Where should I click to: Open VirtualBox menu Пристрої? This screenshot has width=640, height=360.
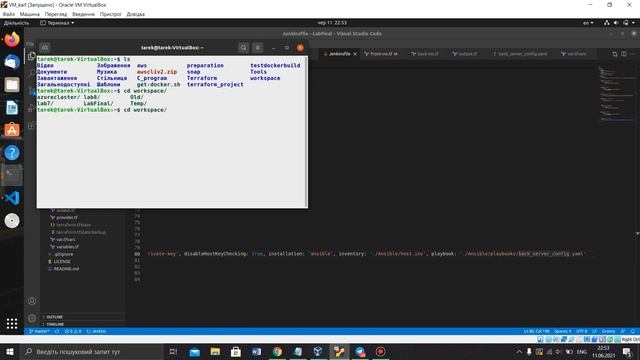(111, 14)
